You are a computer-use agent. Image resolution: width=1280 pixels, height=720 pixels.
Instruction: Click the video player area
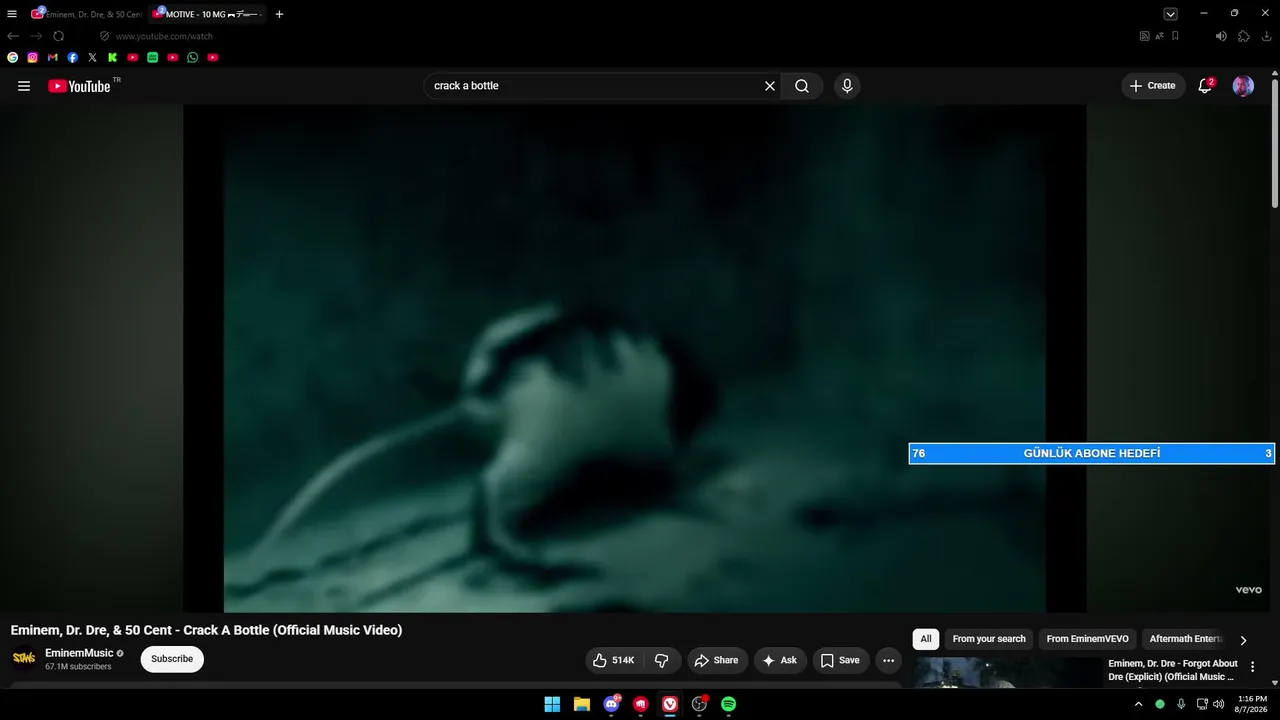pos(635,359)
